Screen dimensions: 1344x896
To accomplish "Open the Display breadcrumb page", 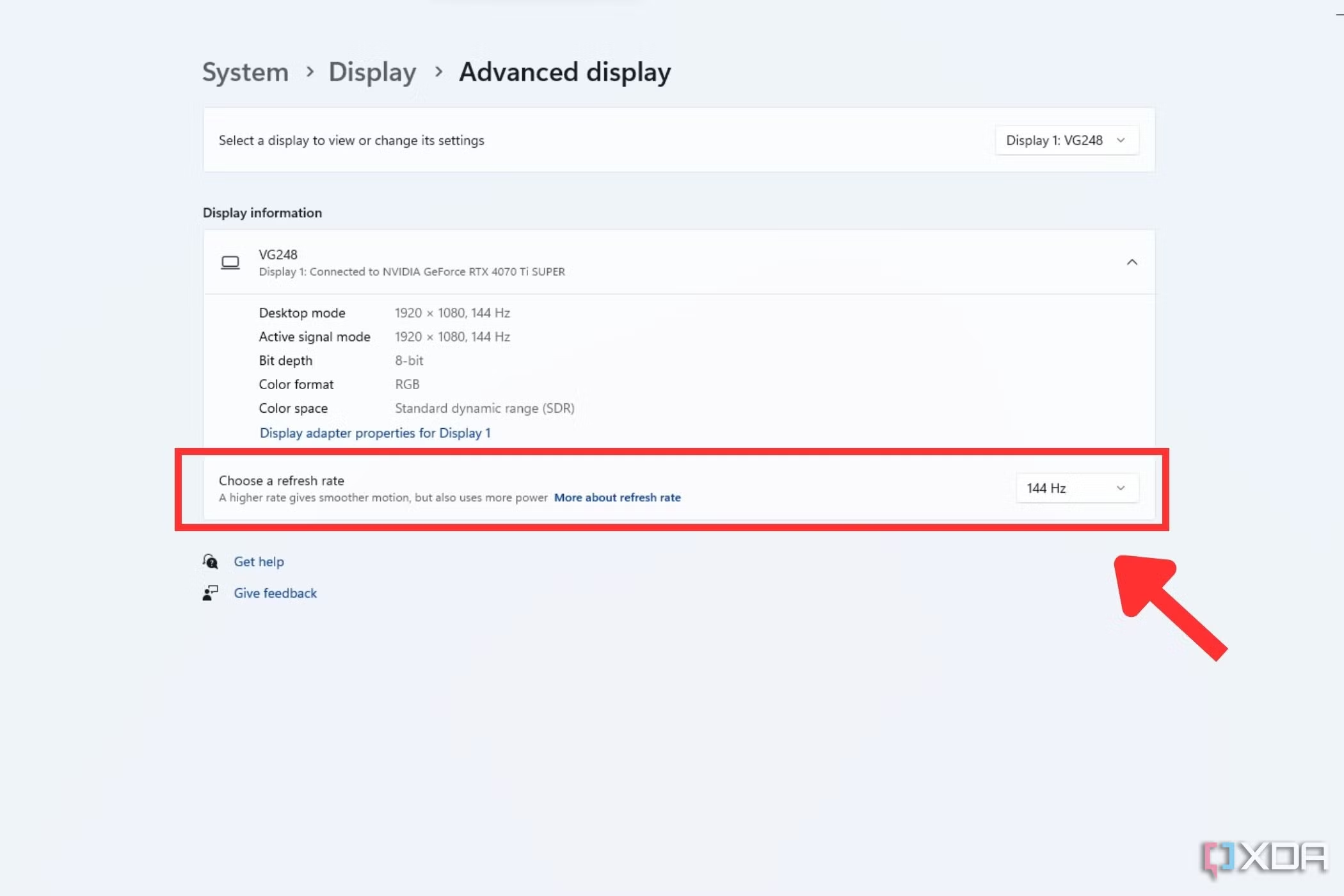I will (372, 72).
